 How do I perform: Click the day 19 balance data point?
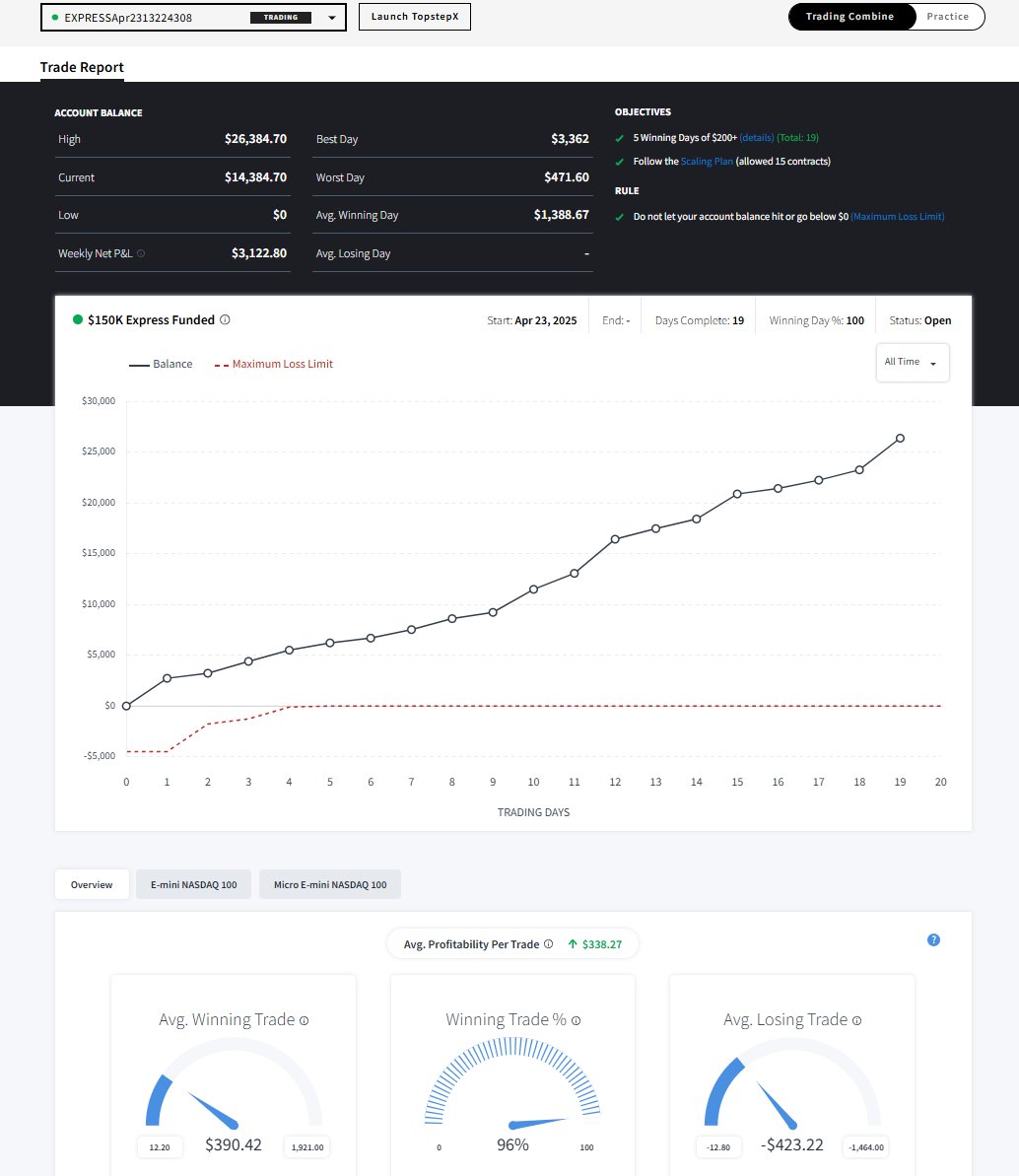click(x=900, y=438)
